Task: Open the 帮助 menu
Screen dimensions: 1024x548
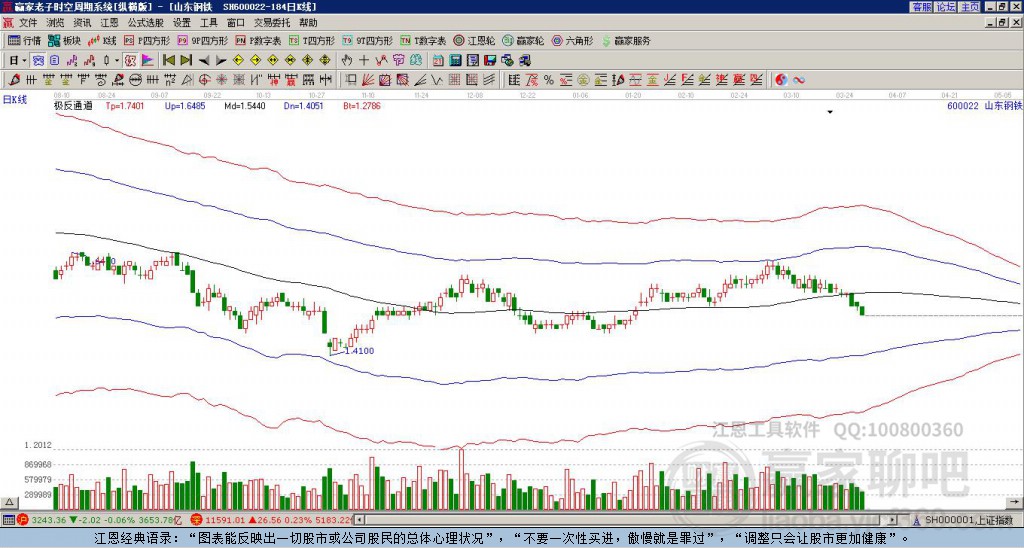Action: pos(308,23)
